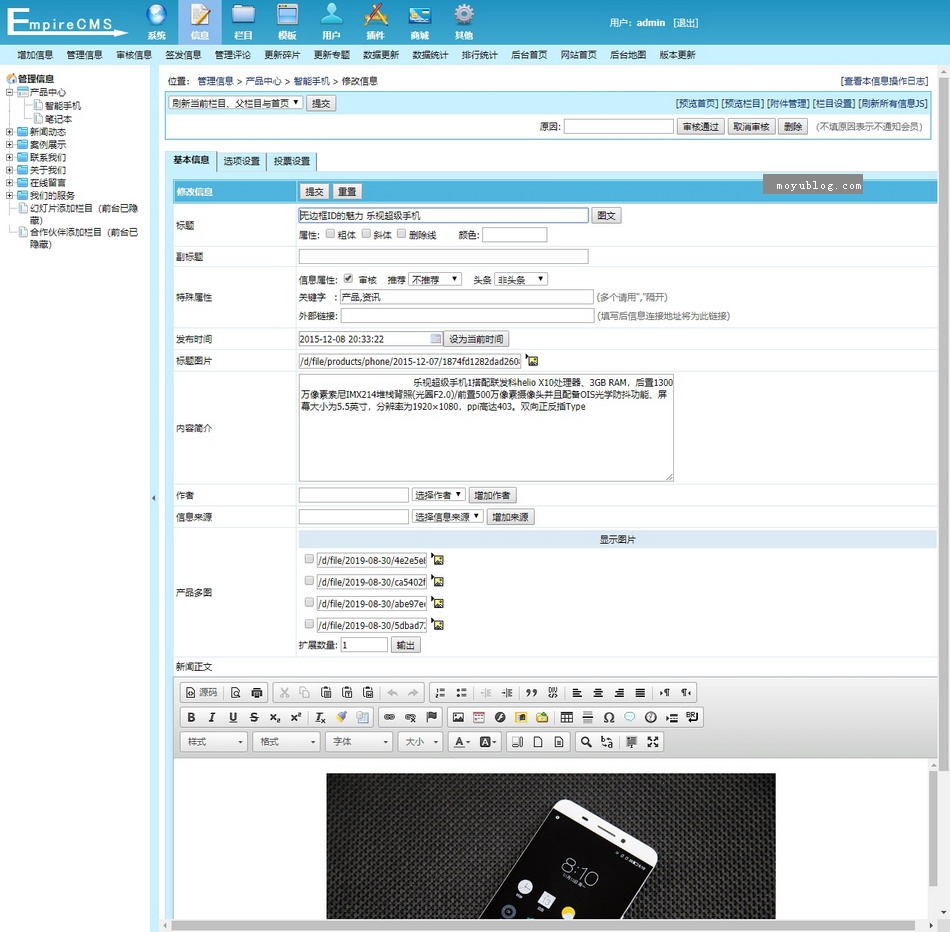Insert a numbered list in the editor
950x932 pixels.
click(x=440, y=693)
